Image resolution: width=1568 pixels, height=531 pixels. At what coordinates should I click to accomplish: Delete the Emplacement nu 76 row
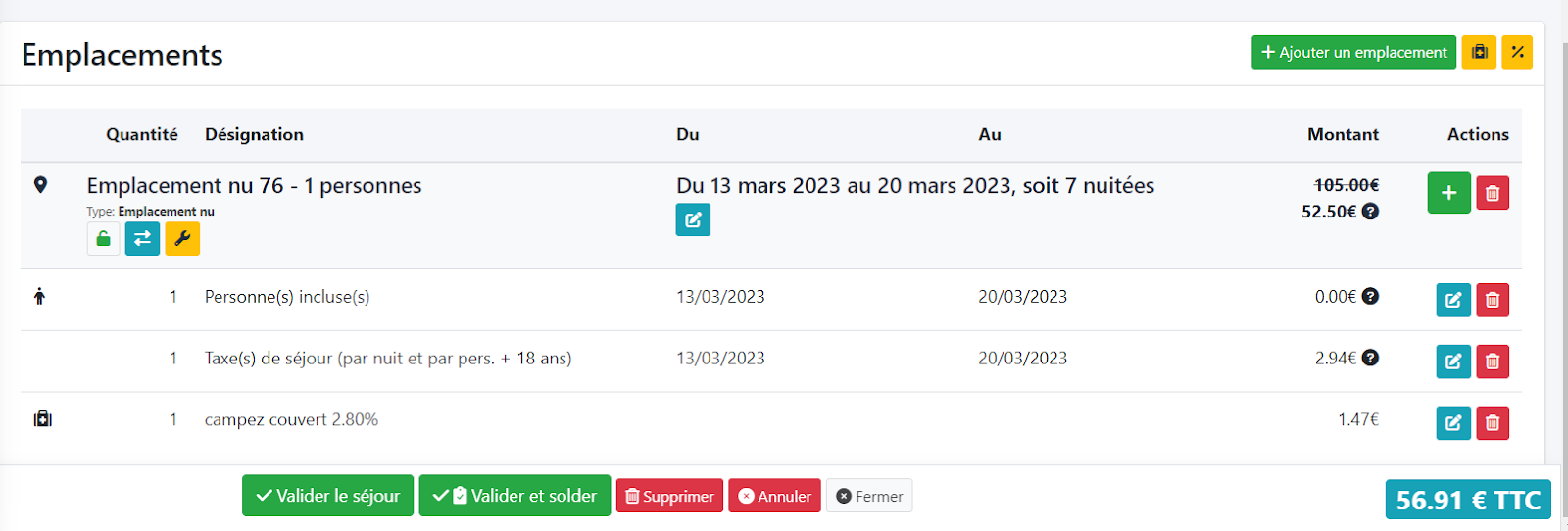(x=1492, y=193)
